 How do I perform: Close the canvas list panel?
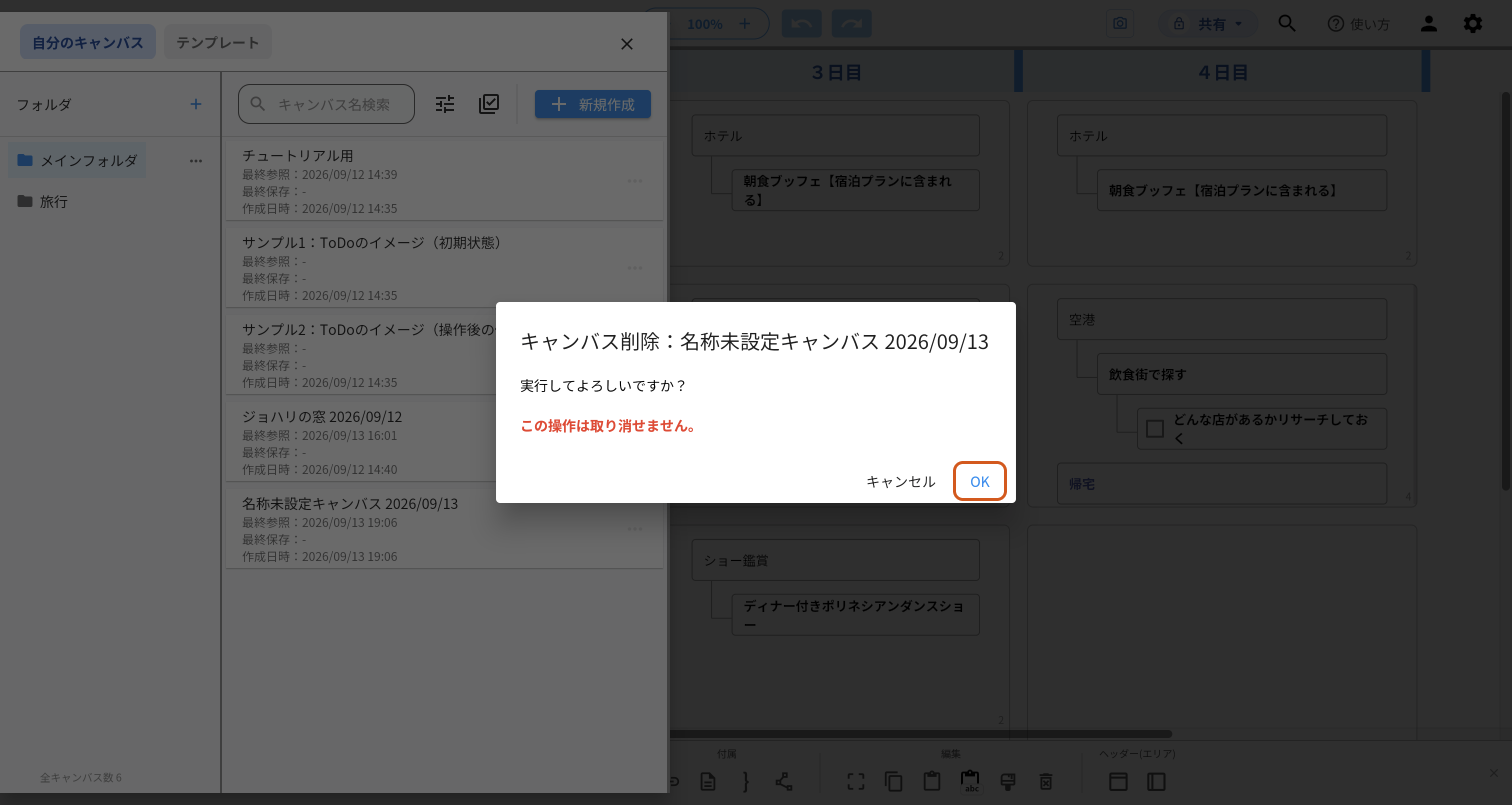click(627, 43)
